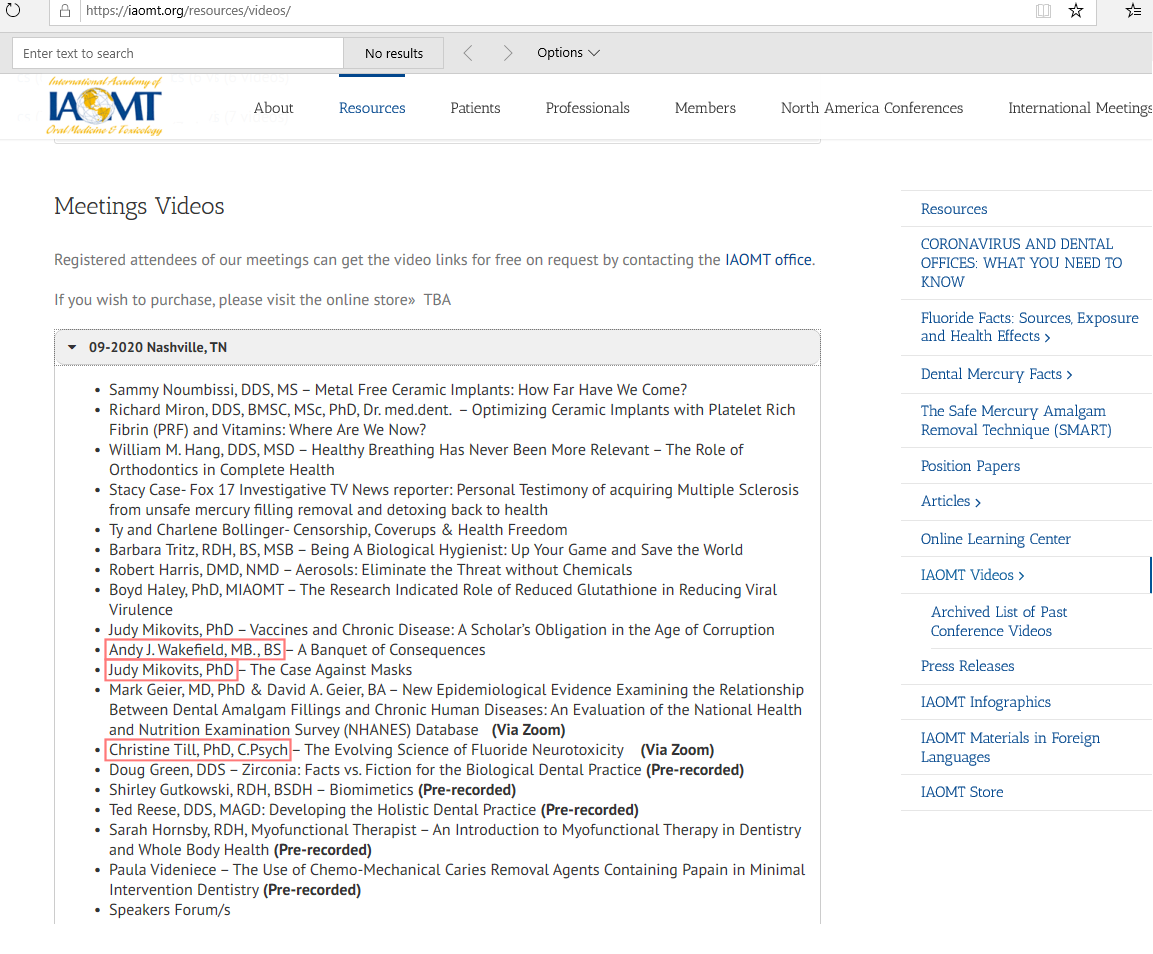Click the IAOMT office link
This screenshot has height=954, width=1153.
coord(768,260)
